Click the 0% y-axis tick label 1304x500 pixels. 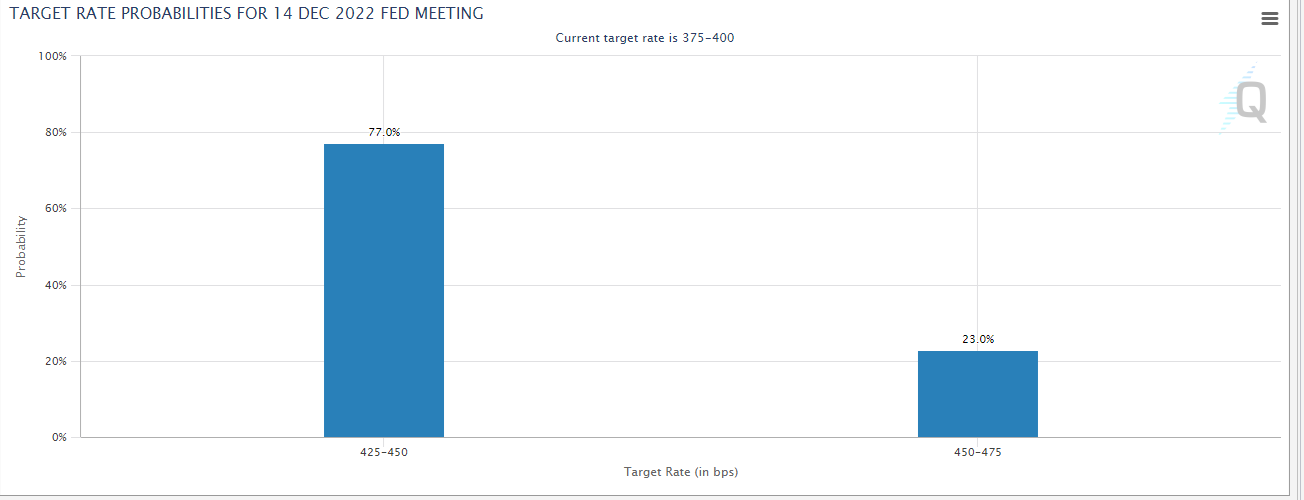pos(58,437)
